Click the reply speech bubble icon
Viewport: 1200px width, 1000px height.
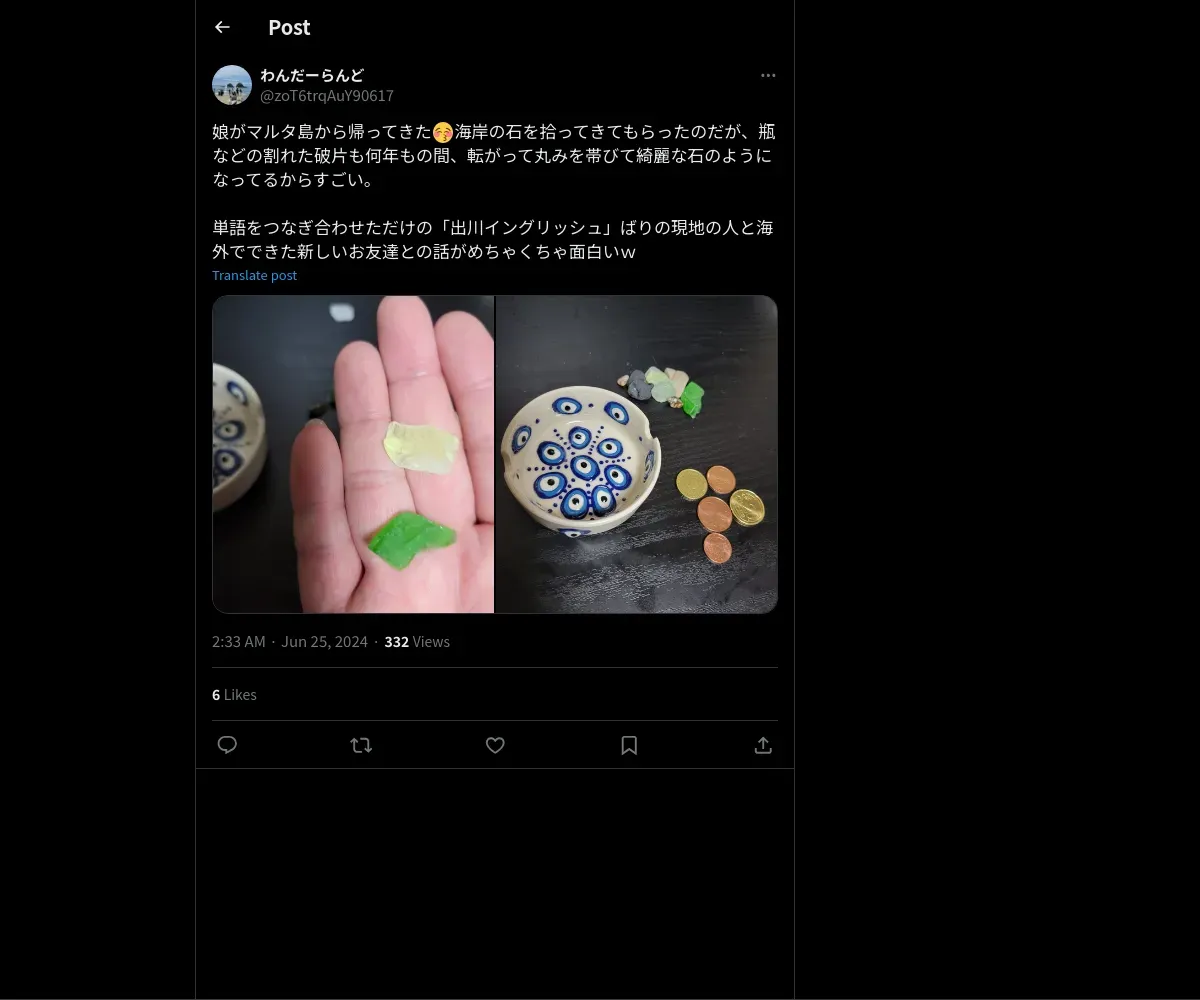tap(227, 745)
